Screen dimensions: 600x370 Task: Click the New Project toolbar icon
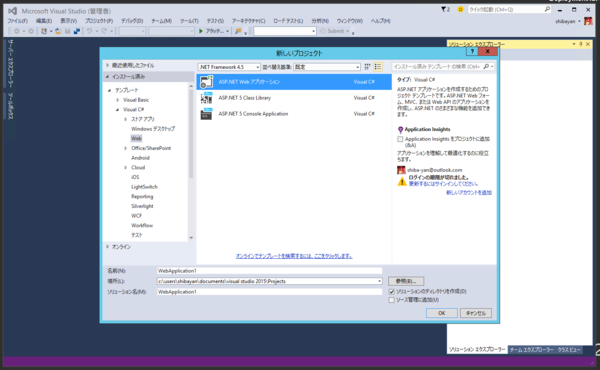click(44, 31)
